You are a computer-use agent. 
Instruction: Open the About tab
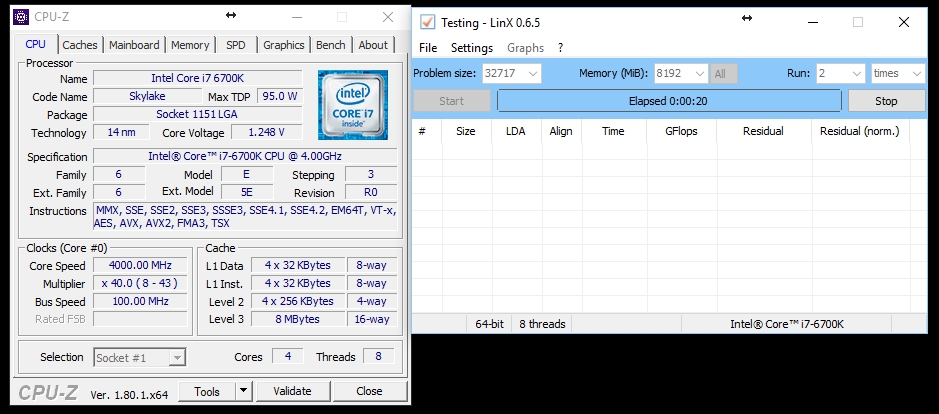[373, 45]
